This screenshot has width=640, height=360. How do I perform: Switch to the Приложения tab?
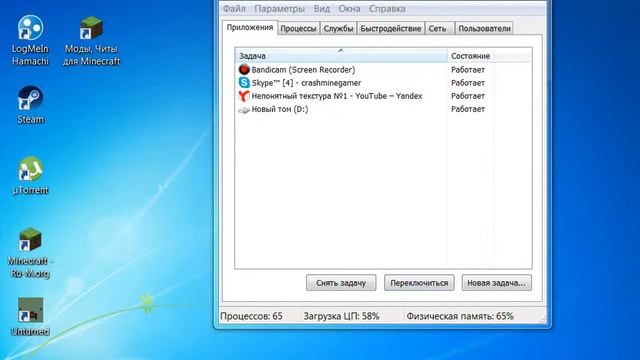250,27
